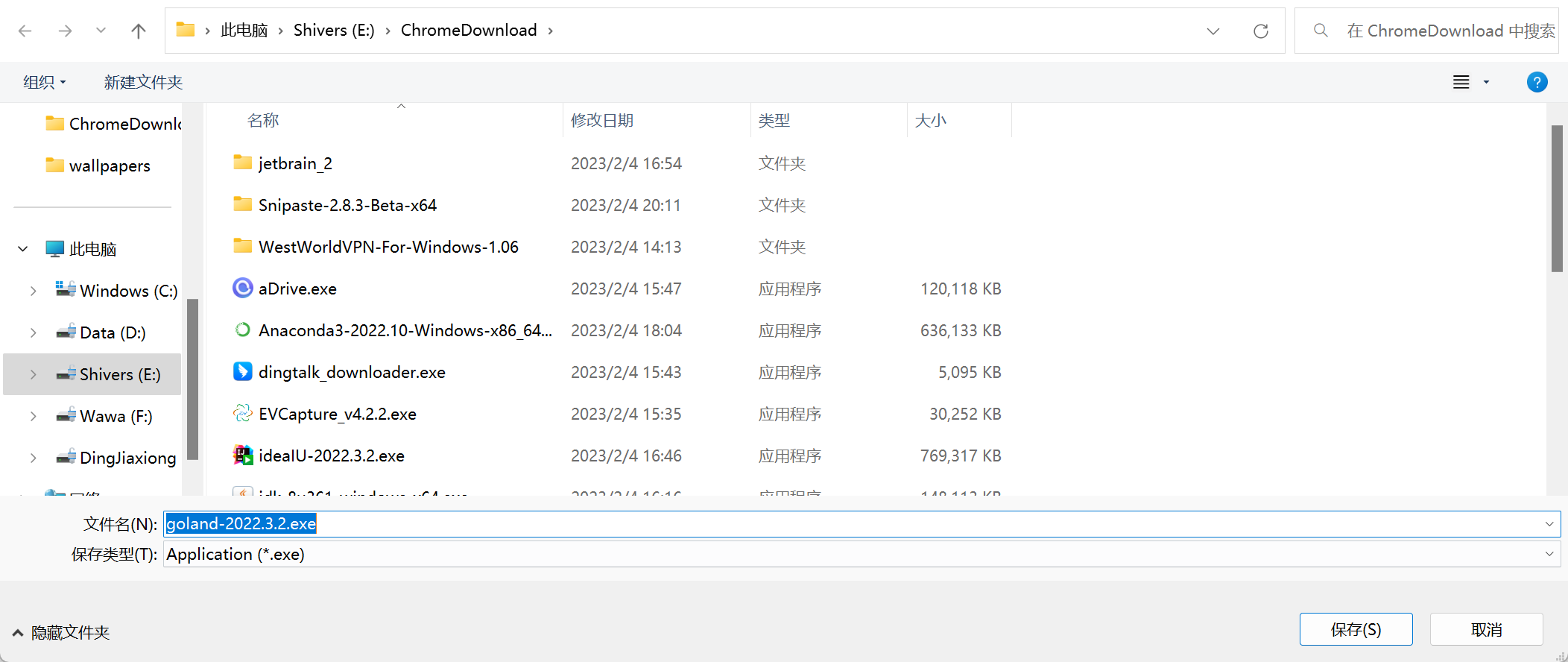Change the view layout icon
This screenshot has width=1568, height=662.
click(1461, 82)
